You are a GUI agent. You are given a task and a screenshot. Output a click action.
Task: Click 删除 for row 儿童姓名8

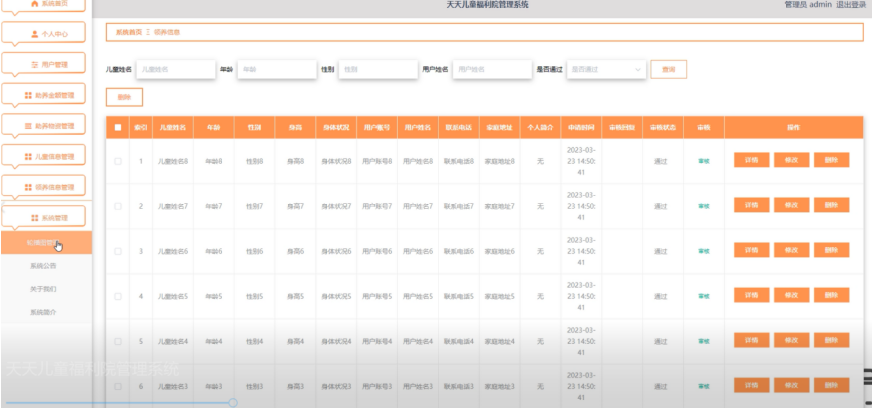(831, 160)
